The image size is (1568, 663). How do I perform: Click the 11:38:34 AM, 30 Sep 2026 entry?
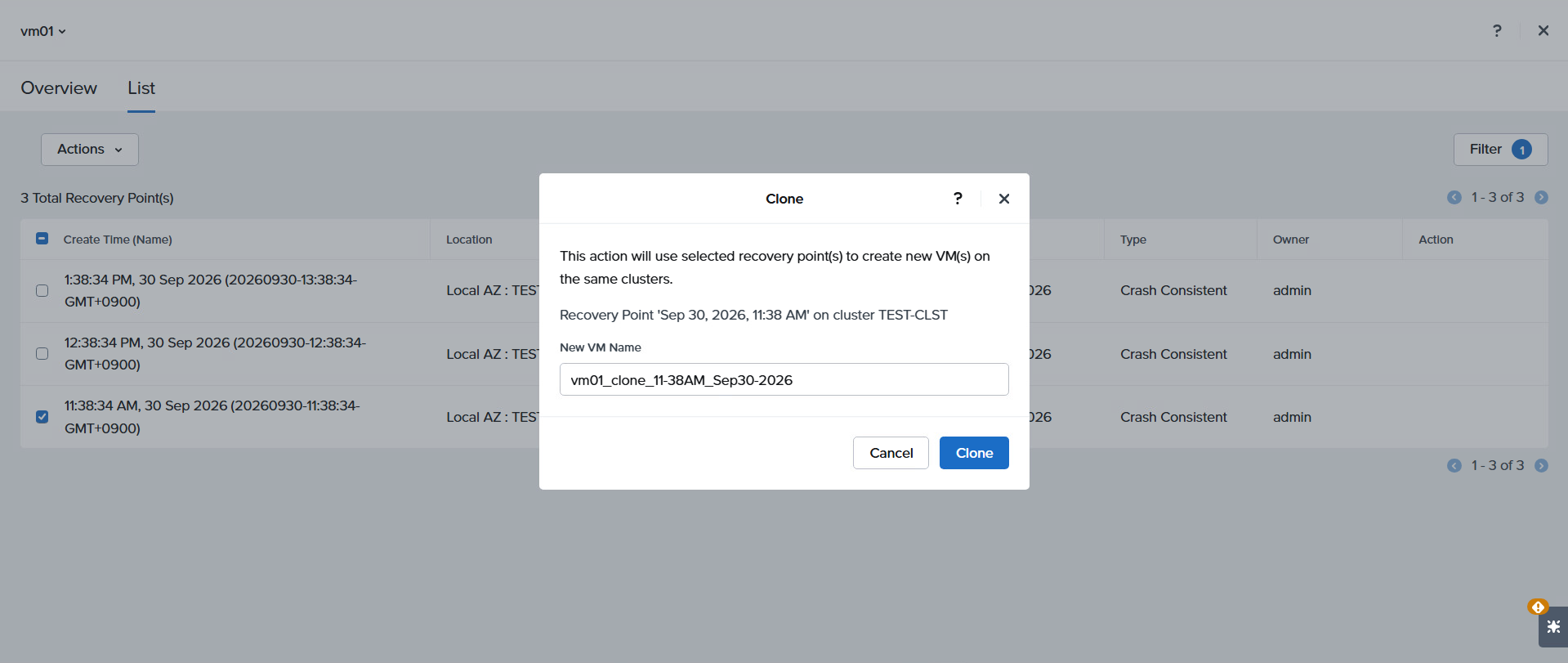point(212,417)
